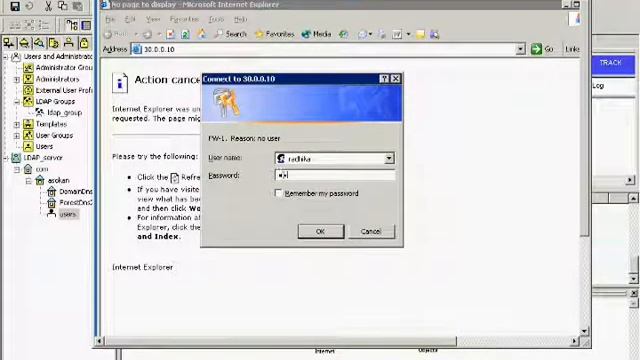Click the Stop icon in Internet Explorer toolbar
This screenshot has height=360, width=640.
[x=171, y=35]
